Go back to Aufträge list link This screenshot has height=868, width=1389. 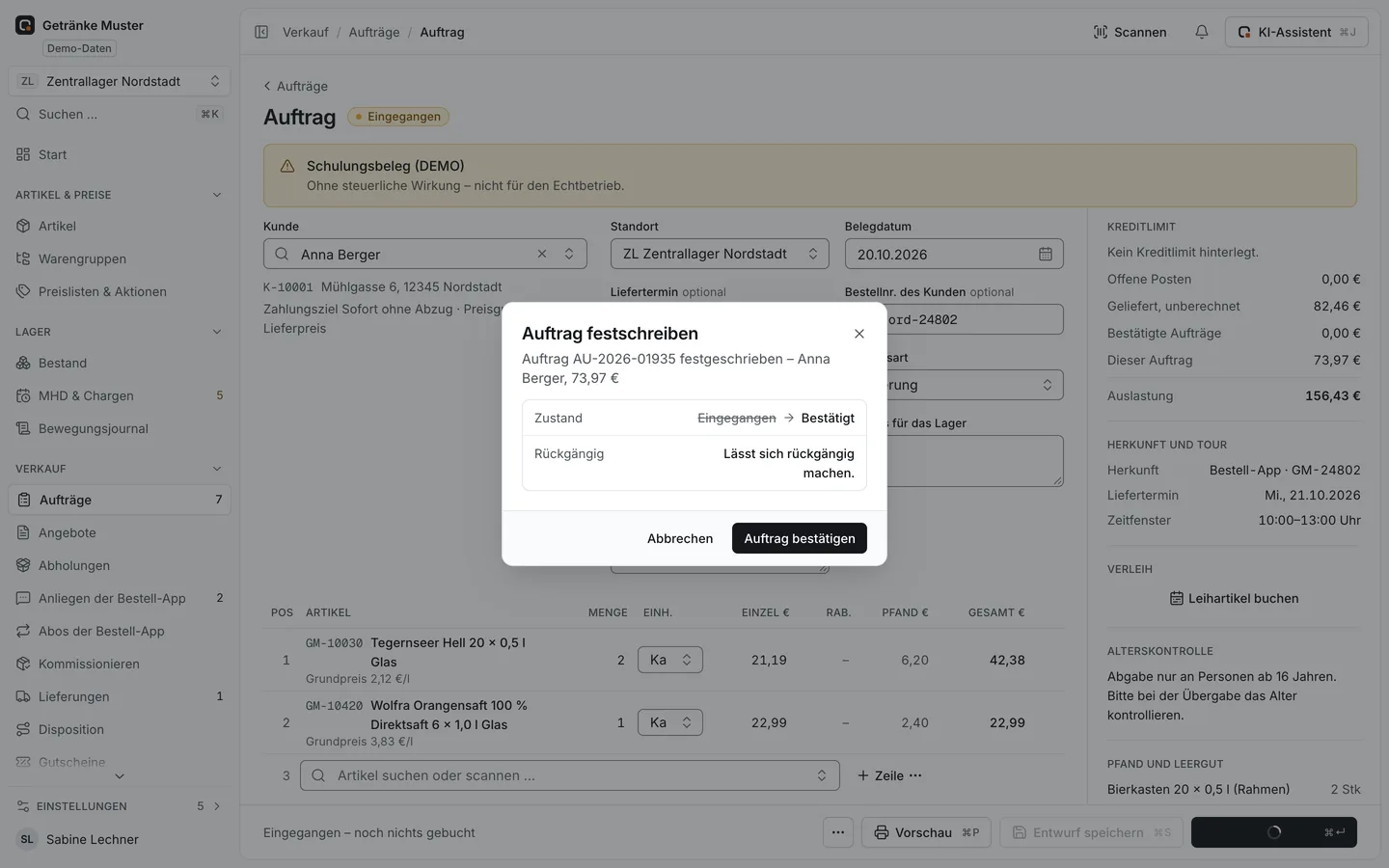[295, 86]
